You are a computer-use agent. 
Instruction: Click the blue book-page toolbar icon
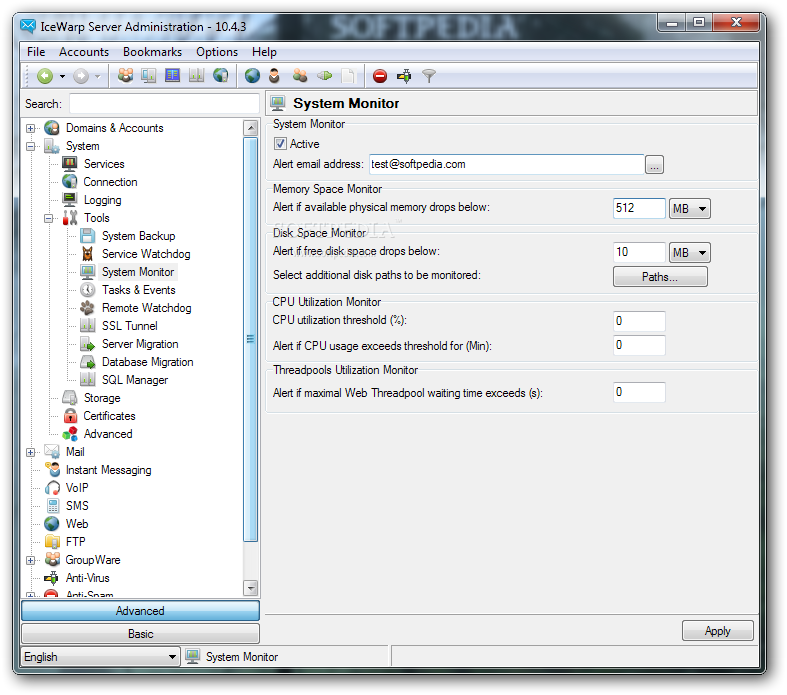pos(172,76)
